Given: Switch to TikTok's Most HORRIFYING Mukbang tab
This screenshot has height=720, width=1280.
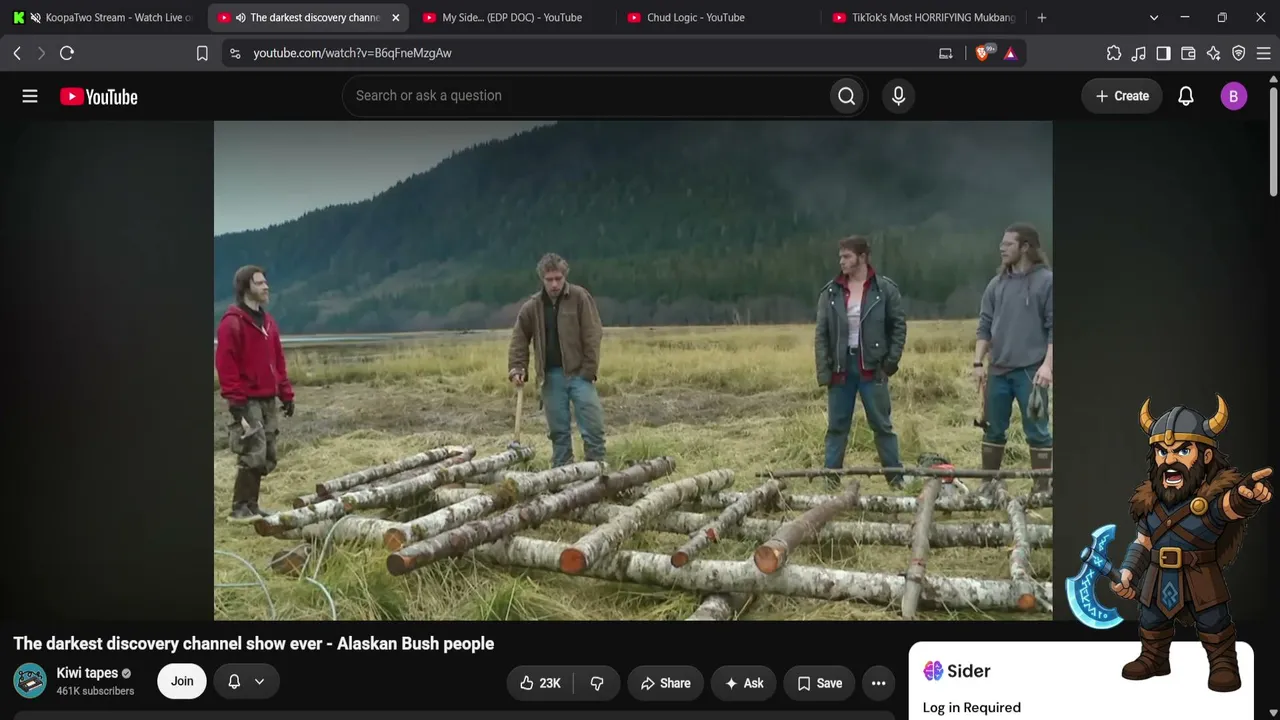Looking at the screenshot, I should click(x=922, y=17).
